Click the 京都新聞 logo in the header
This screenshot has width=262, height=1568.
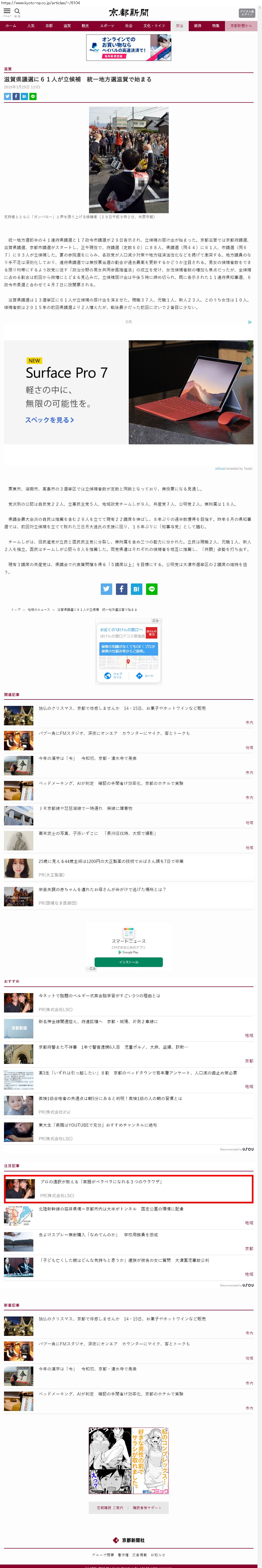point(128,12)
